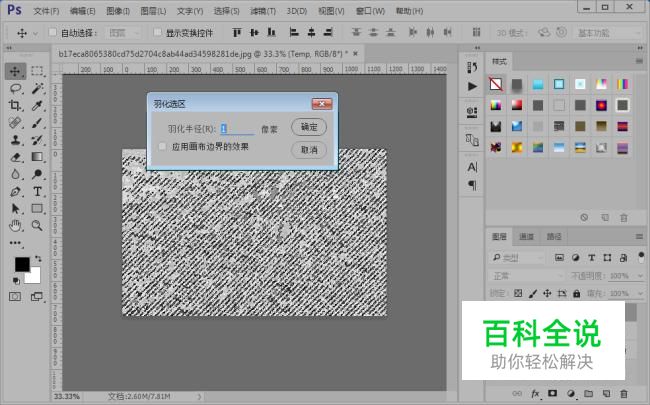Image resolution: width=650 pixels, height=405 pixels.
Task: Click the black foreground color swatch
Action: coord(21,264)
